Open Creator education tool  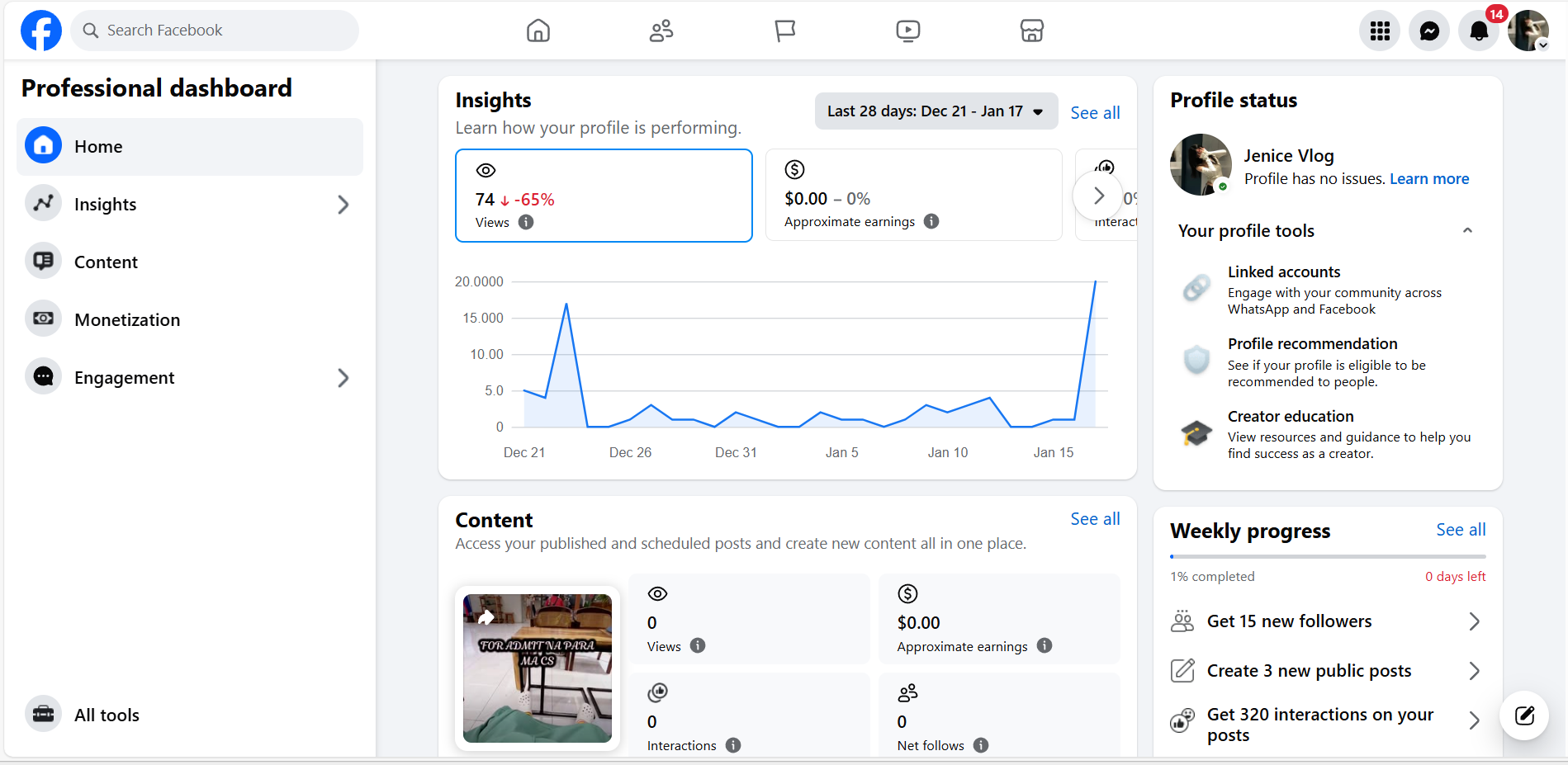pos(1328,434)
